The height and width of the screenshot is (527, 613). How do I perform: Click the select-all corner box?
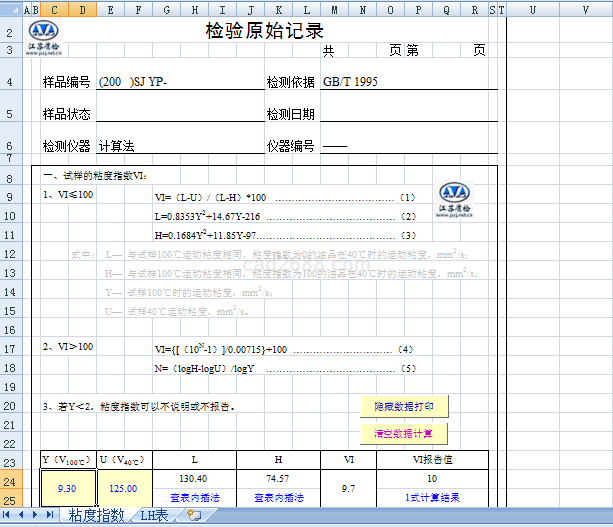pyautogui.click(x=10, y=10)
